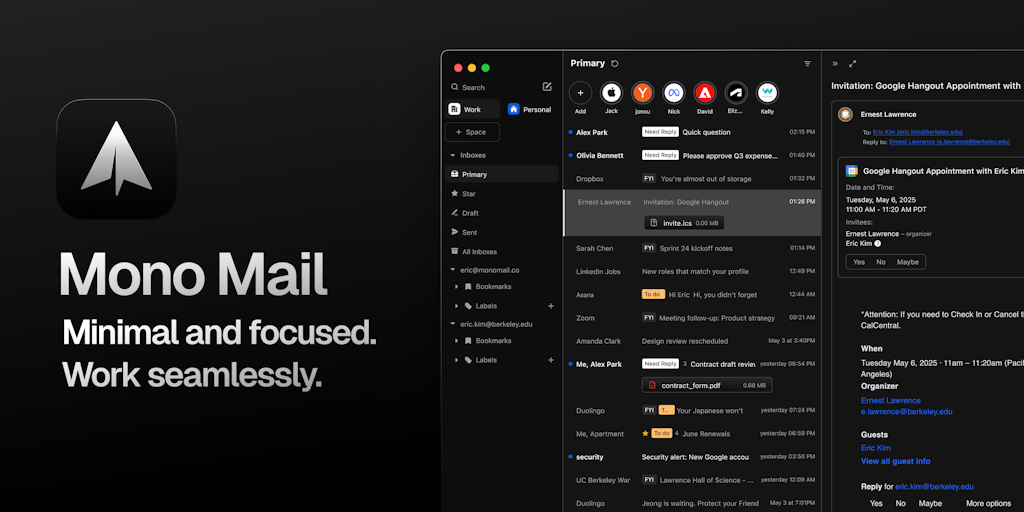1024x512 pixels.
Task: Click the To do tag on Asana email
Action: [x=653, y=295]
